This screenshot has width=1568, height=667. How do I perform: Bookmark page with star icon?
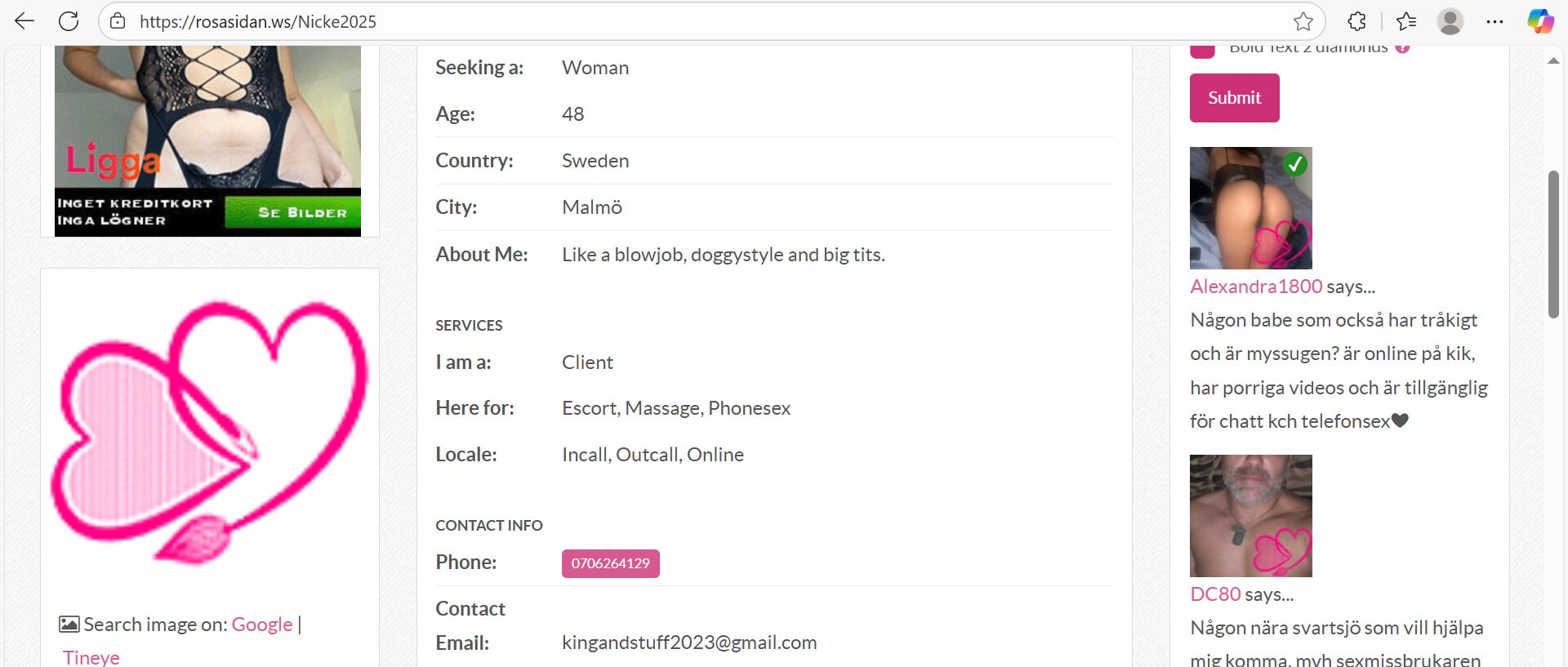pos(1303,21)
